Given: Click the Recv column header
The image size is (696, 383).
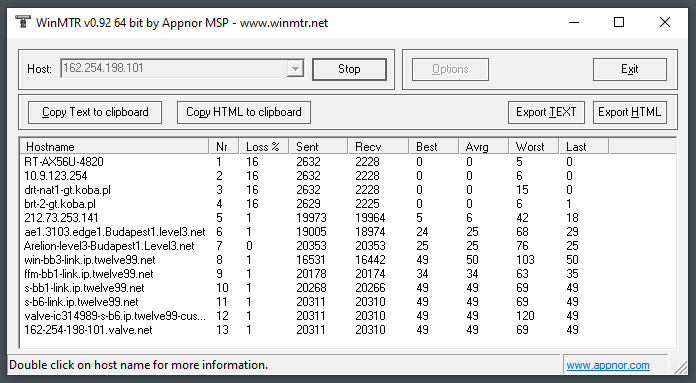Looking at the screenshot, I should coord(378,146).
